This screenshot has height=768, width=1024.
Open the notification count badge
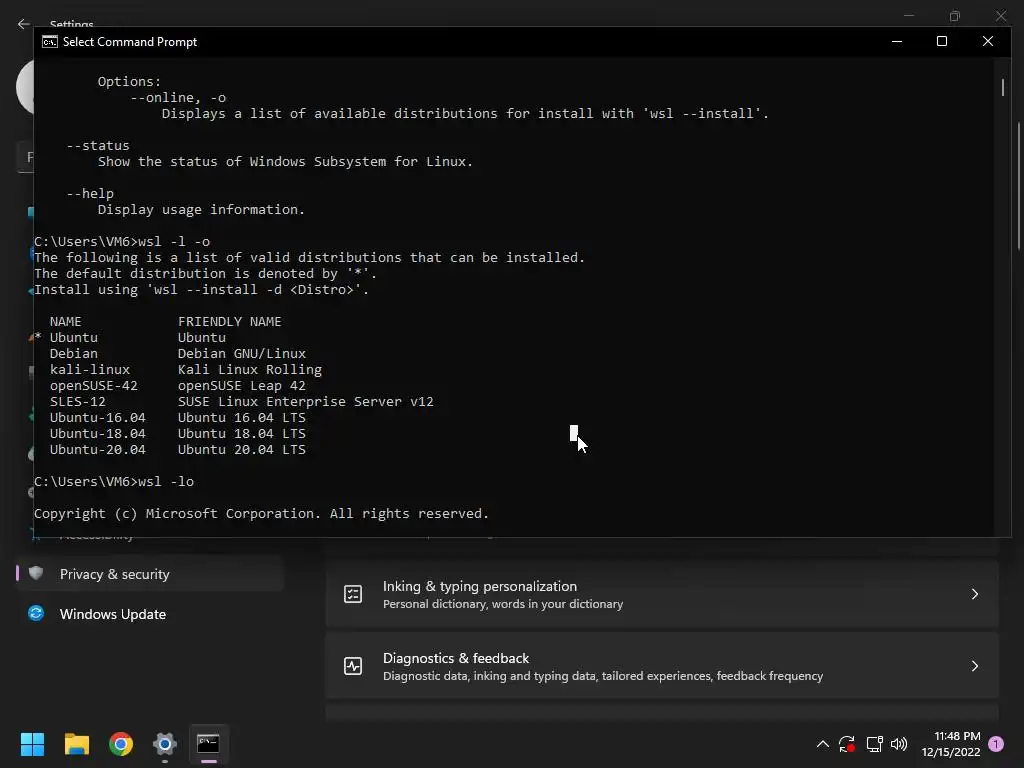click(996, 744)
